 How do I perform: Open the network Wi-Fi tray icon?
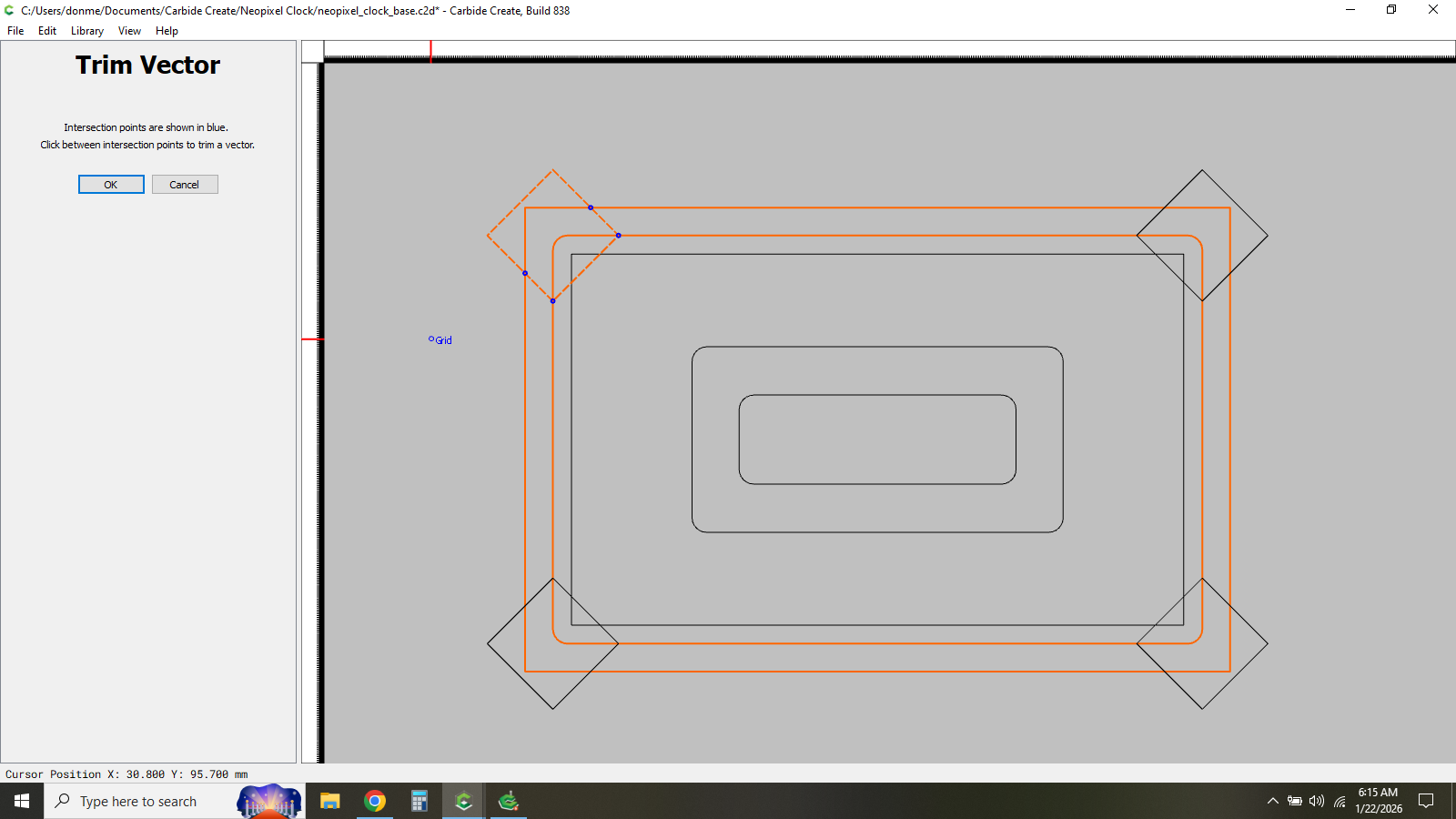[x=1340, y=802]
